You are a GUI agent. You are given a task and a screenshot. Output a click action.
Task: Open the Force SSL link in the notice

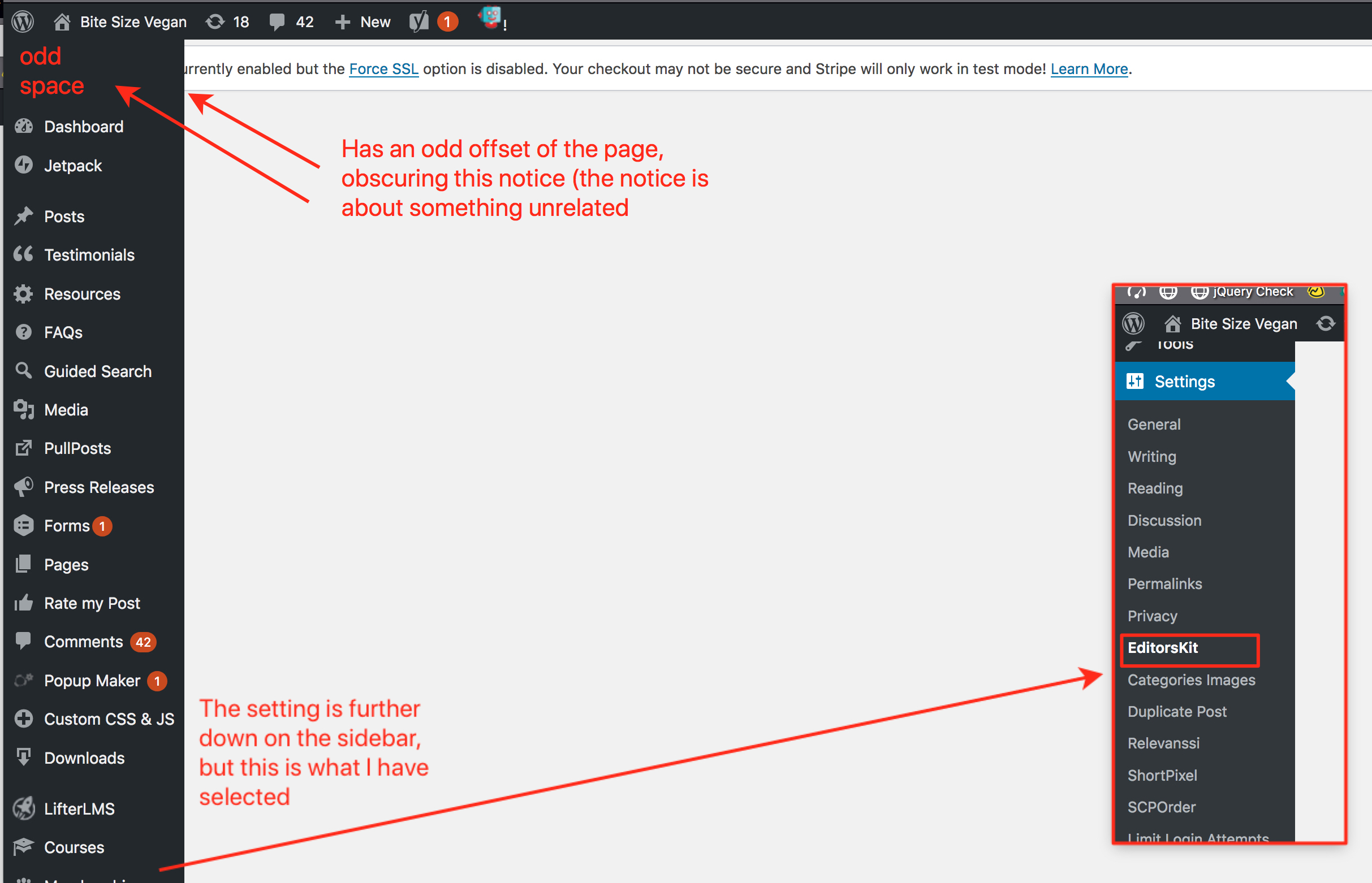(x=383, y=68)
